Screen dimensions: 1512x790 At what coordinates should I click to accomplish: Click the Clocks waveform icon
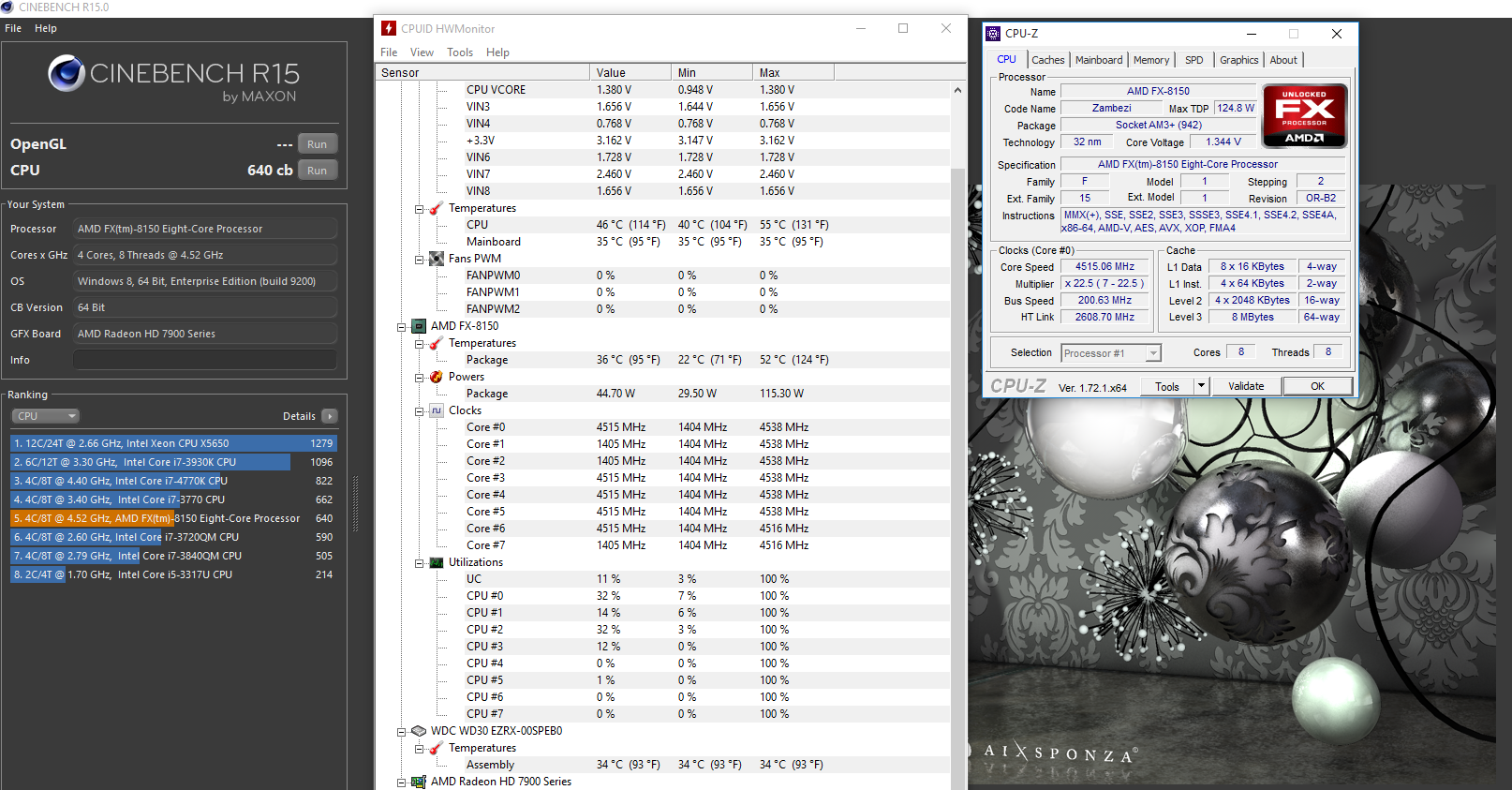pos(437,410)
